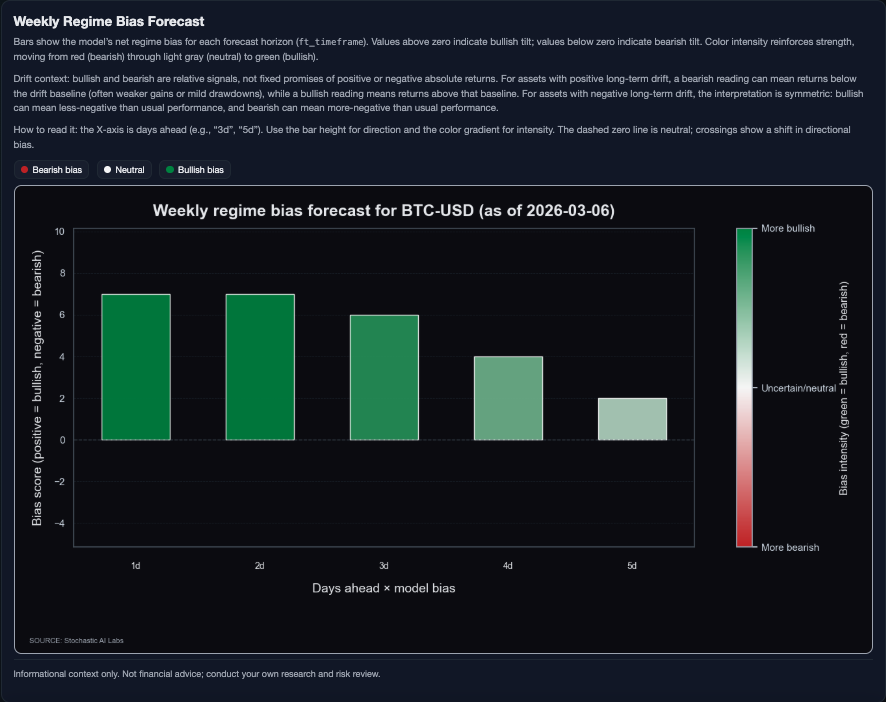Viewport: 886px width, 702px height.
Task: Click the '10' y-axis tick label
Action: (60, 231)
